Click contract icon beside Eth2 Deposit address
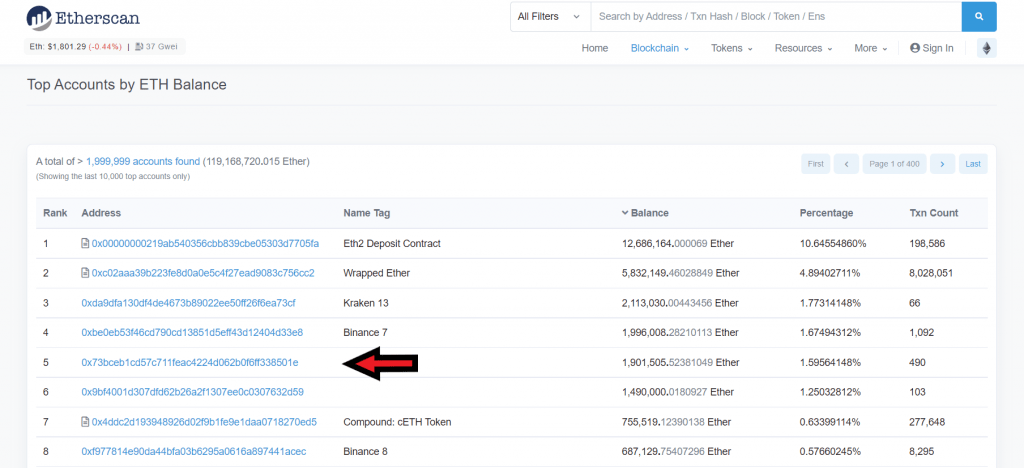 [x=86, y=244]
